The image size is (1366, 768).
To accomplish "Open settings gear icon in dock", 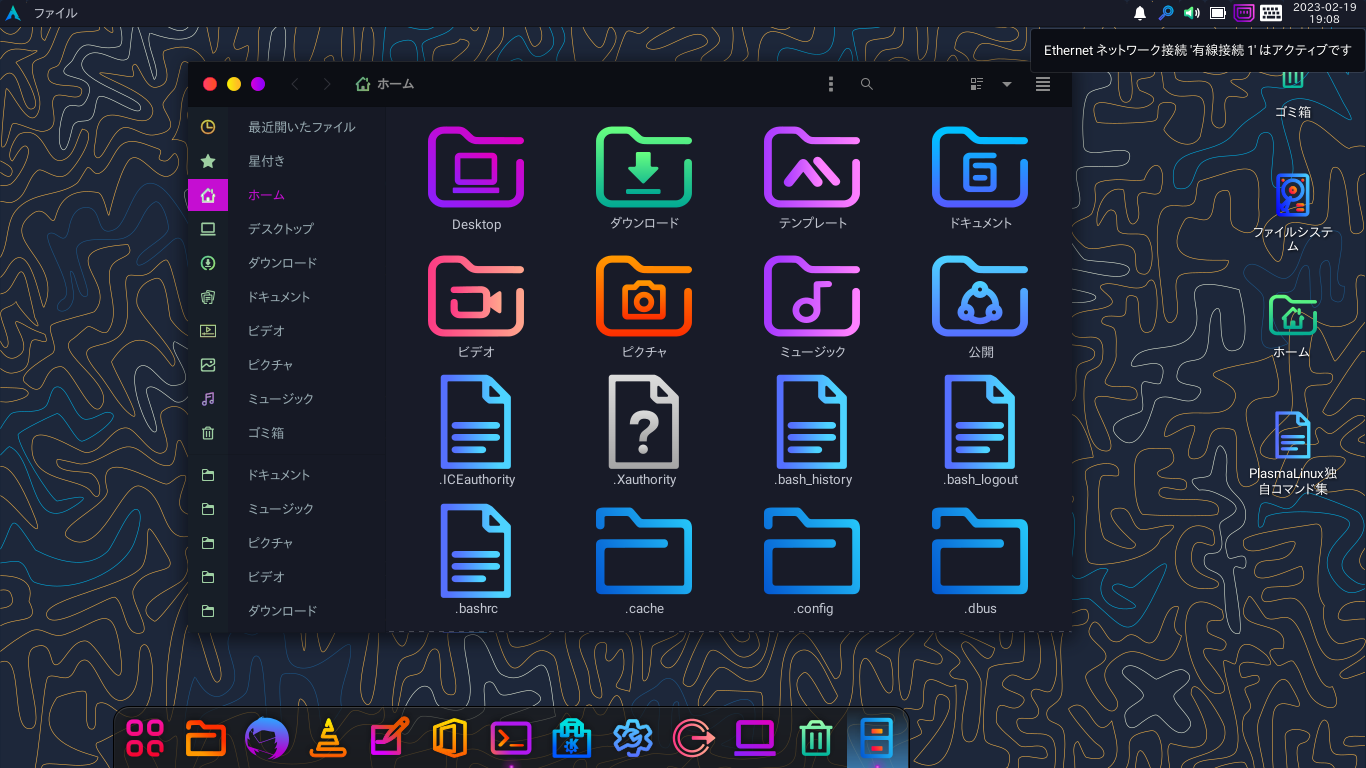I will [x=633, y=739].
